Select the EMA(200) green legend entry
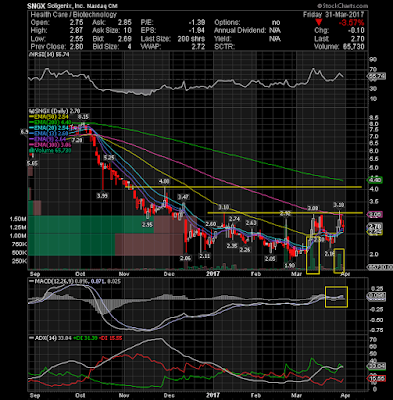This screenshot has height=400, width=393. pos(50,122)
